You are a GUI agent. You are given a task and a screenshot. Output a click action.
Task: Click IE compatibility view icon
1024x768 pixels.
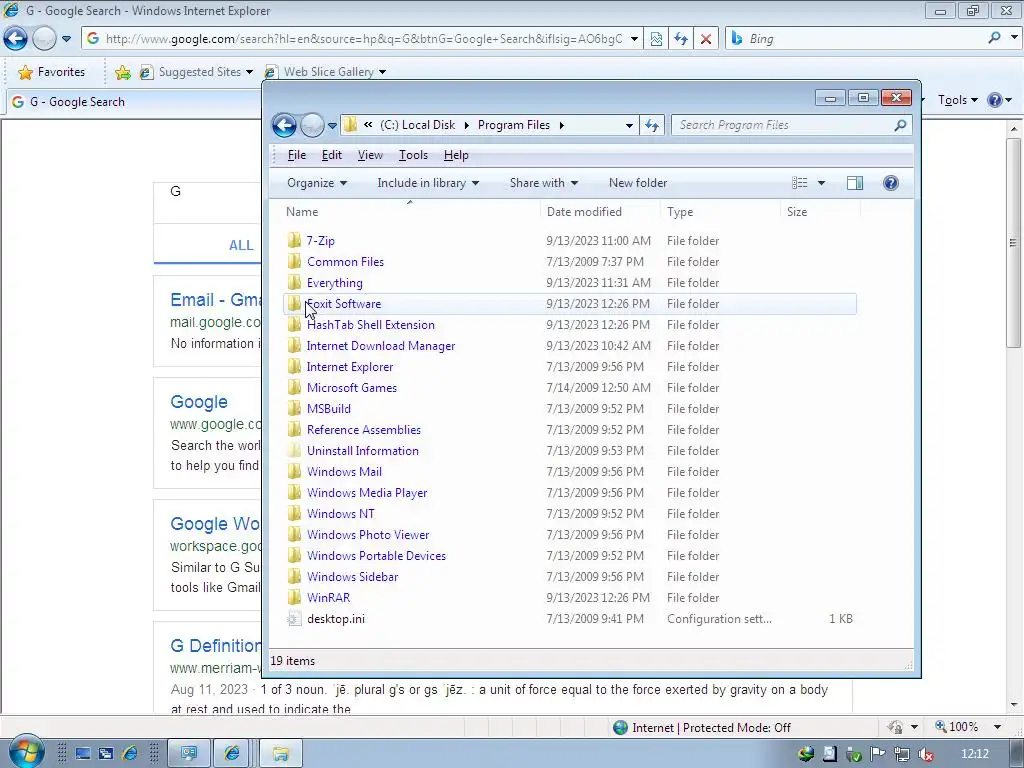coord(656,39)
